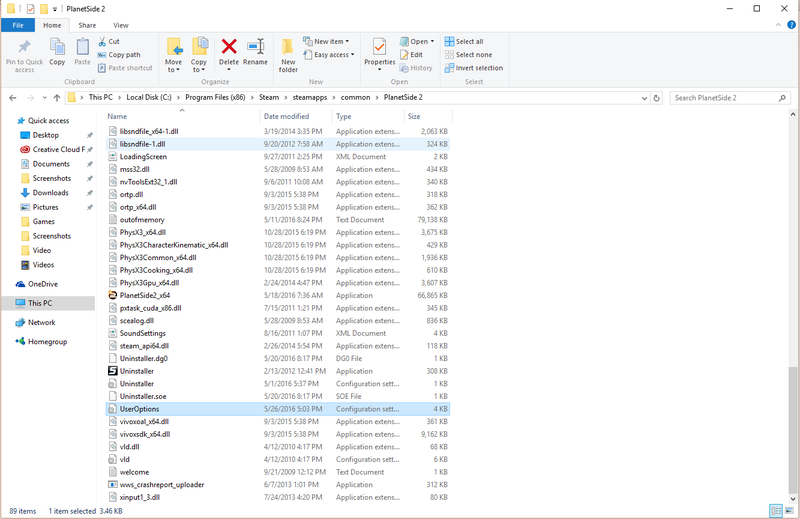Select the UserOptions configuration file

coord(278,409)
